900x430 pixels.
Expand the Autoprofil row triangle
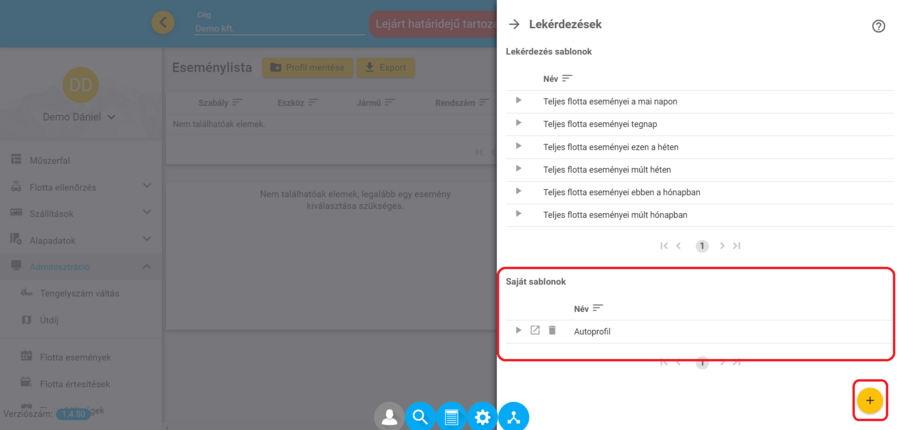[x=518, y=331]
